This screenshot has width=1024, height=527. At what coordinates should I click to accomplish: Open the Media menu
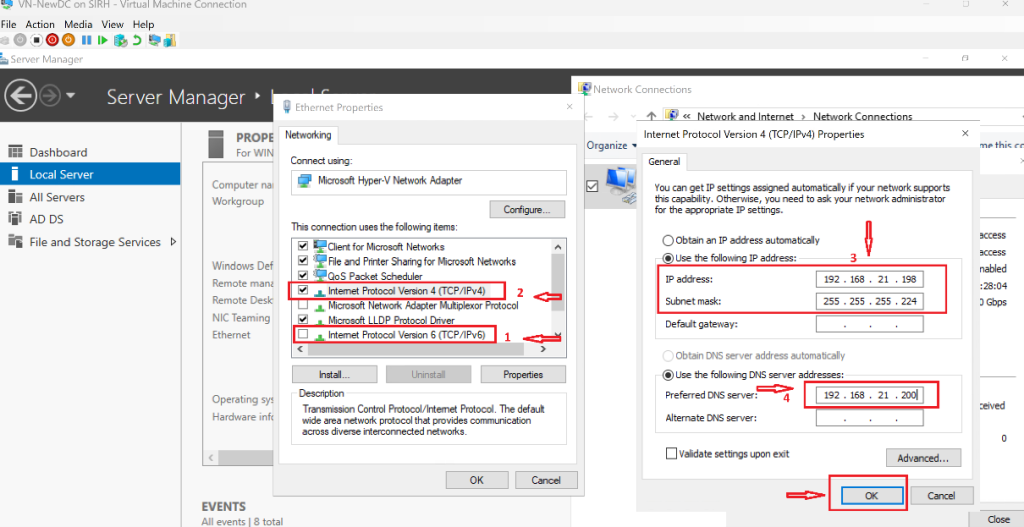78,24
